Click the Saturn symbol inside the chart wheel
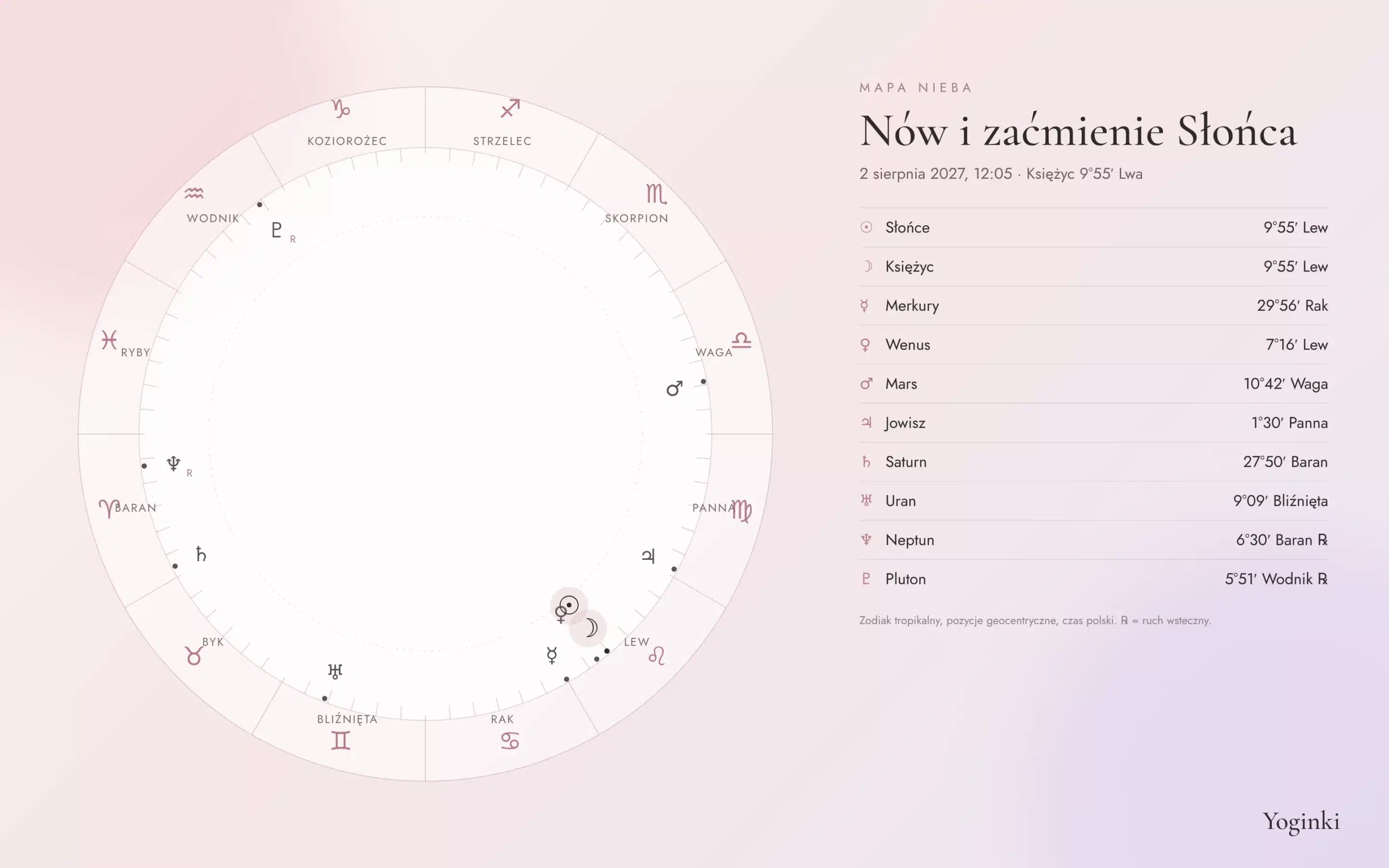 click(201, 554)
